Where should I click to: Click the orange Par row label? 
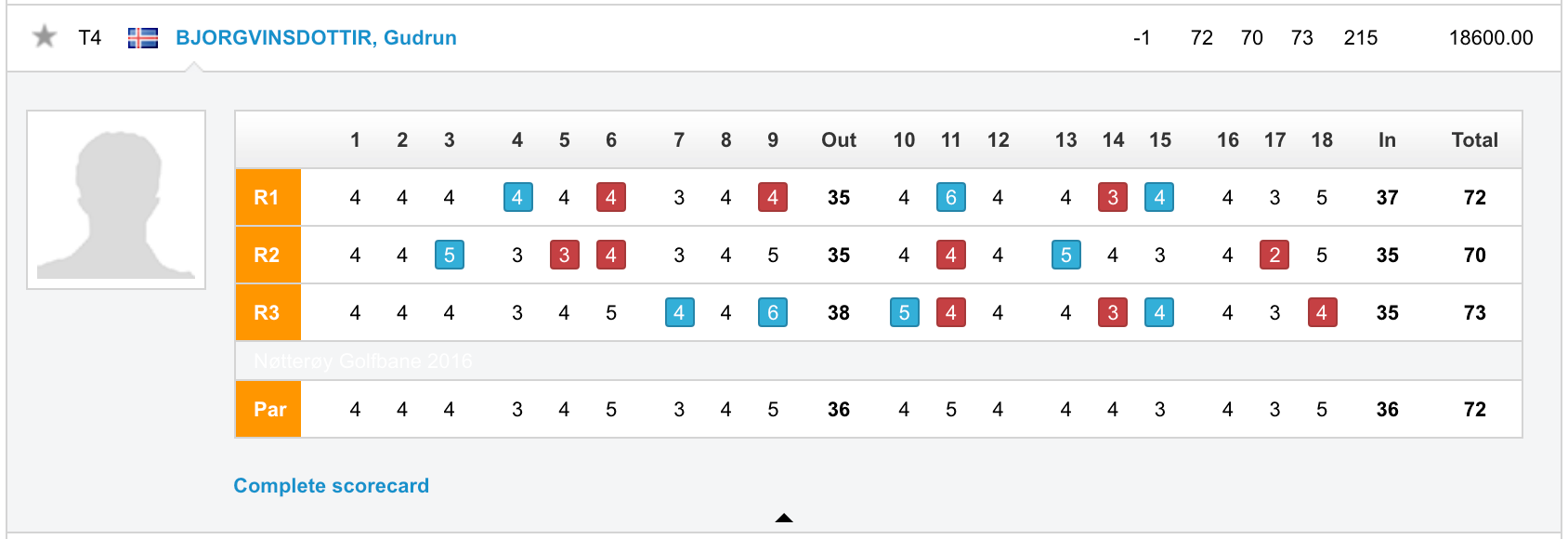pos(268,409)
